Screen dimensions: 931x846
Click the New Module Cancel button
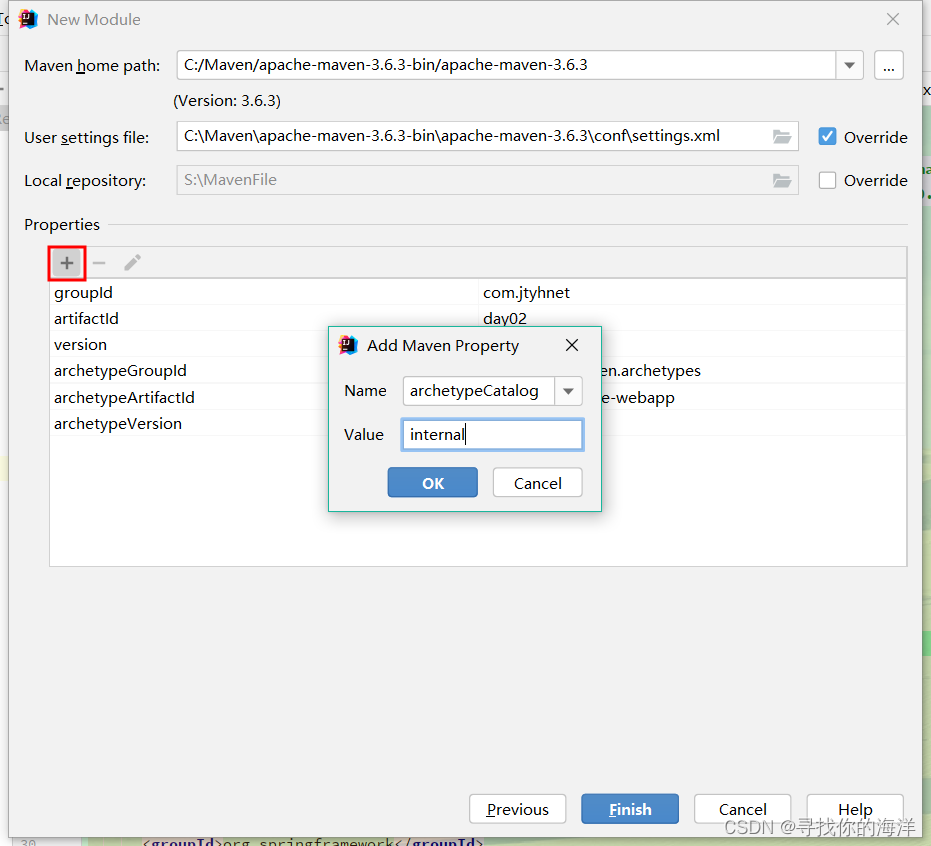tap(742, 809)
